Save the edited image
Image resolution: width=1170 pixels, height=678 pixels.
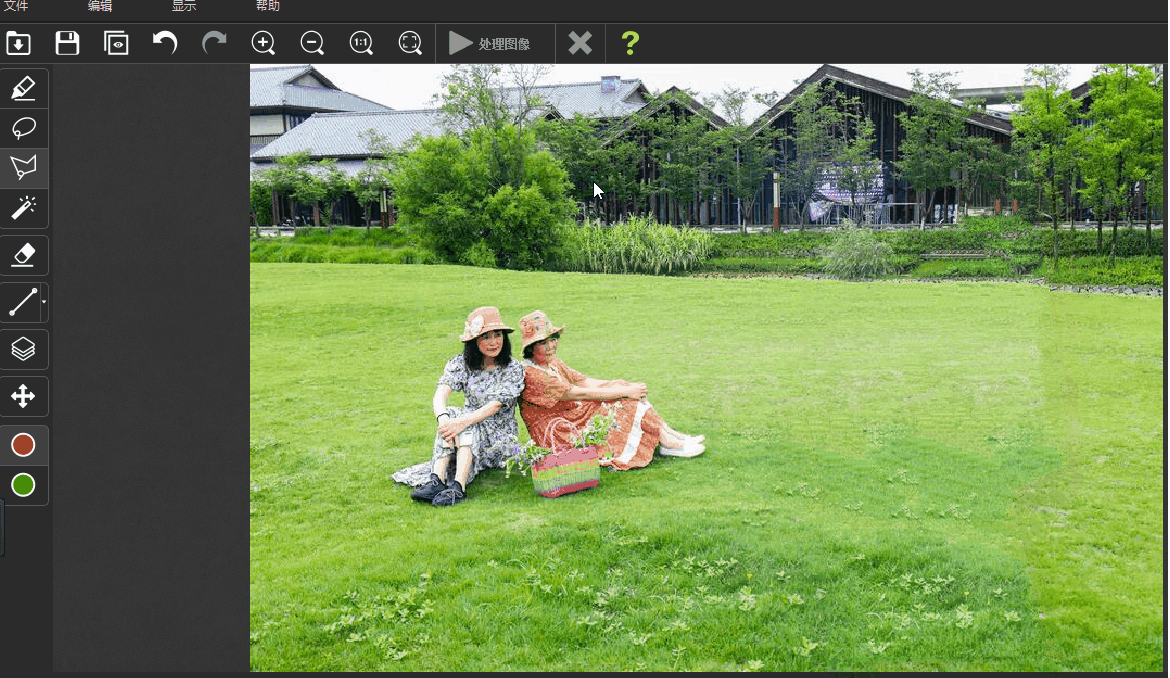point(67,43)
